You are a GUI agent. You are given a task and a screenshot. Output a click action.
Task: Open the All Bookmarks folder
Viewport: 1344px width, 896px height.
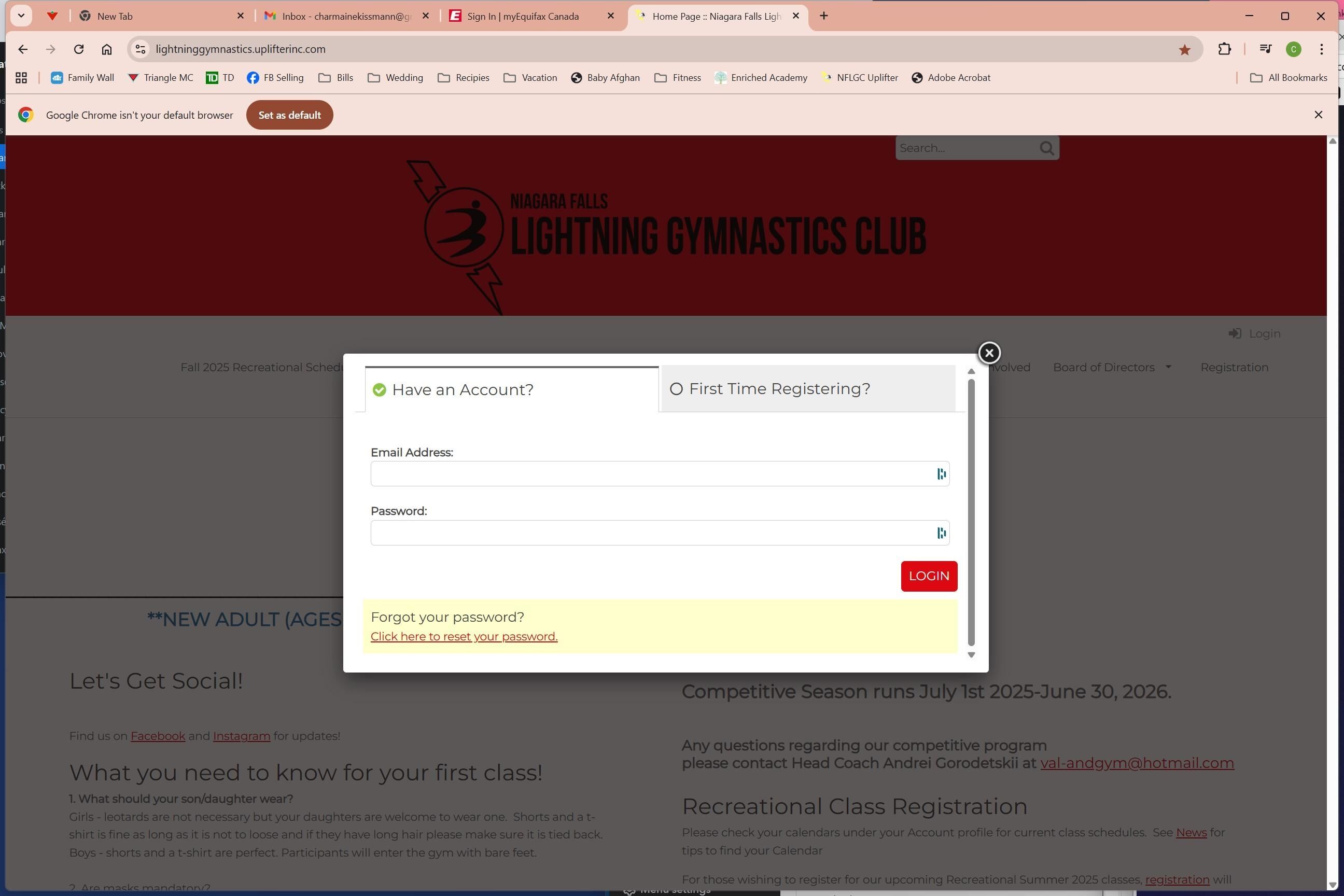point(1289,78)
